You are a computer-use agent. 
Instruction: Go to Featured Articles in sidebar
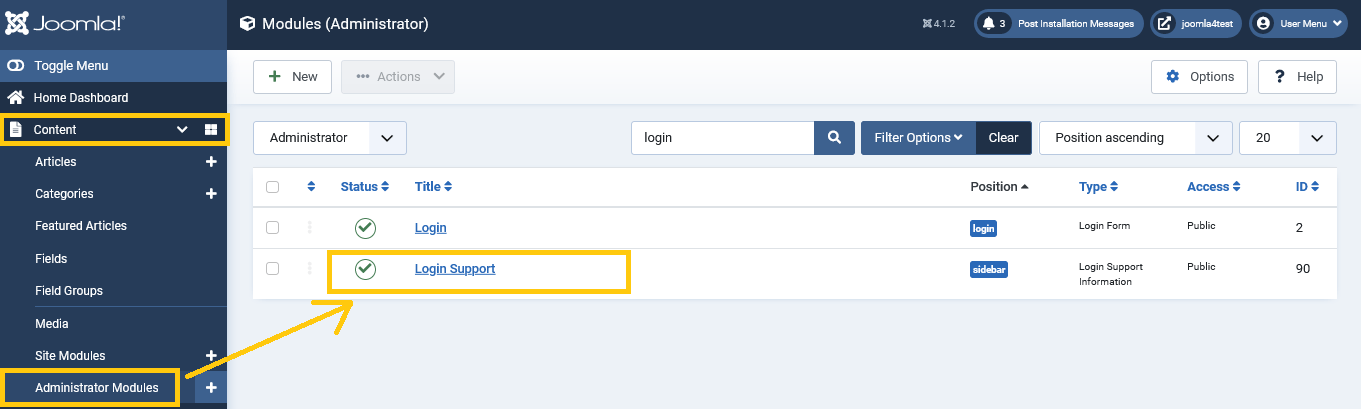pos(81,226)
